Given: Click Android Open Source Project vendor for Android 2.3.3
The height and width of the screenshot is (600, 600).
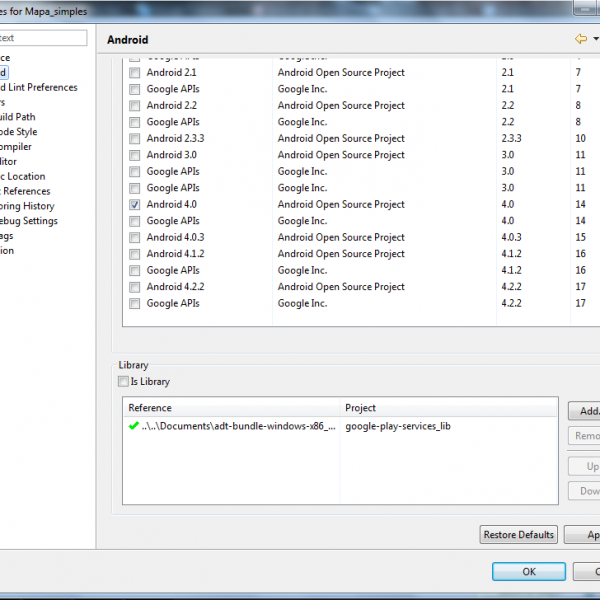Looking at the screenshot, I should tap(341, 139).
